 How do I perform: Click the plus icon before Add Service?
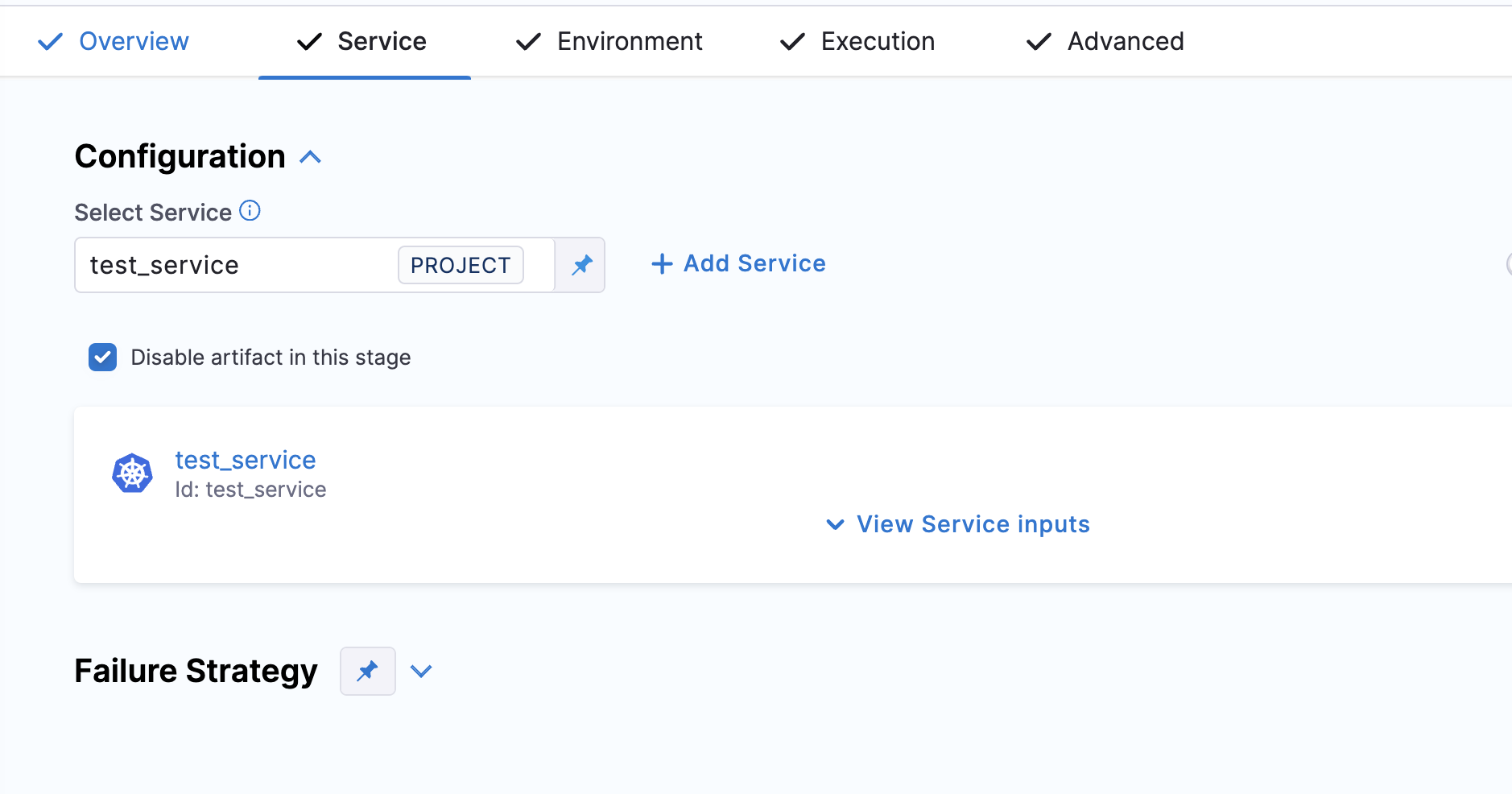pos(661,264)
